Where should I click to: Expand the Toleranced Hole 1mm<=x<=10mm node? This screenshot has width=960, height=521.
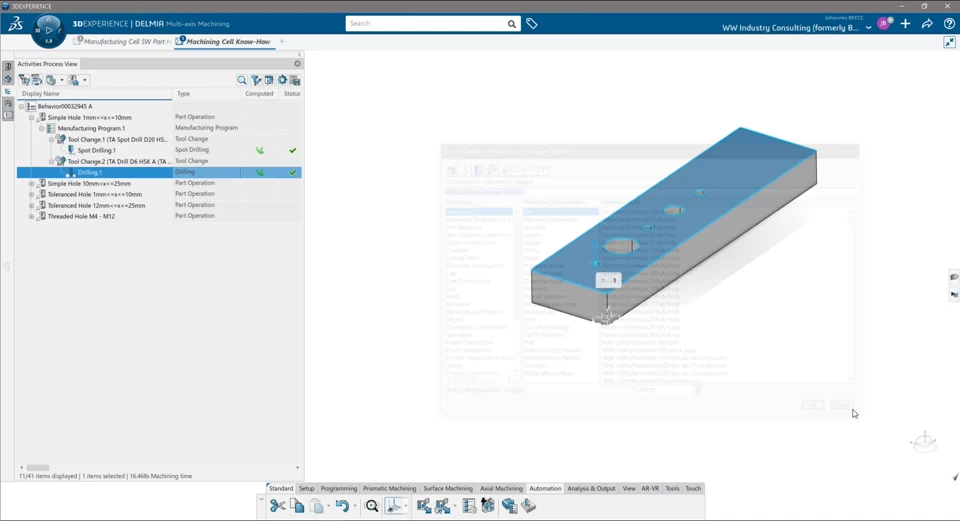[x=32, y=194]
